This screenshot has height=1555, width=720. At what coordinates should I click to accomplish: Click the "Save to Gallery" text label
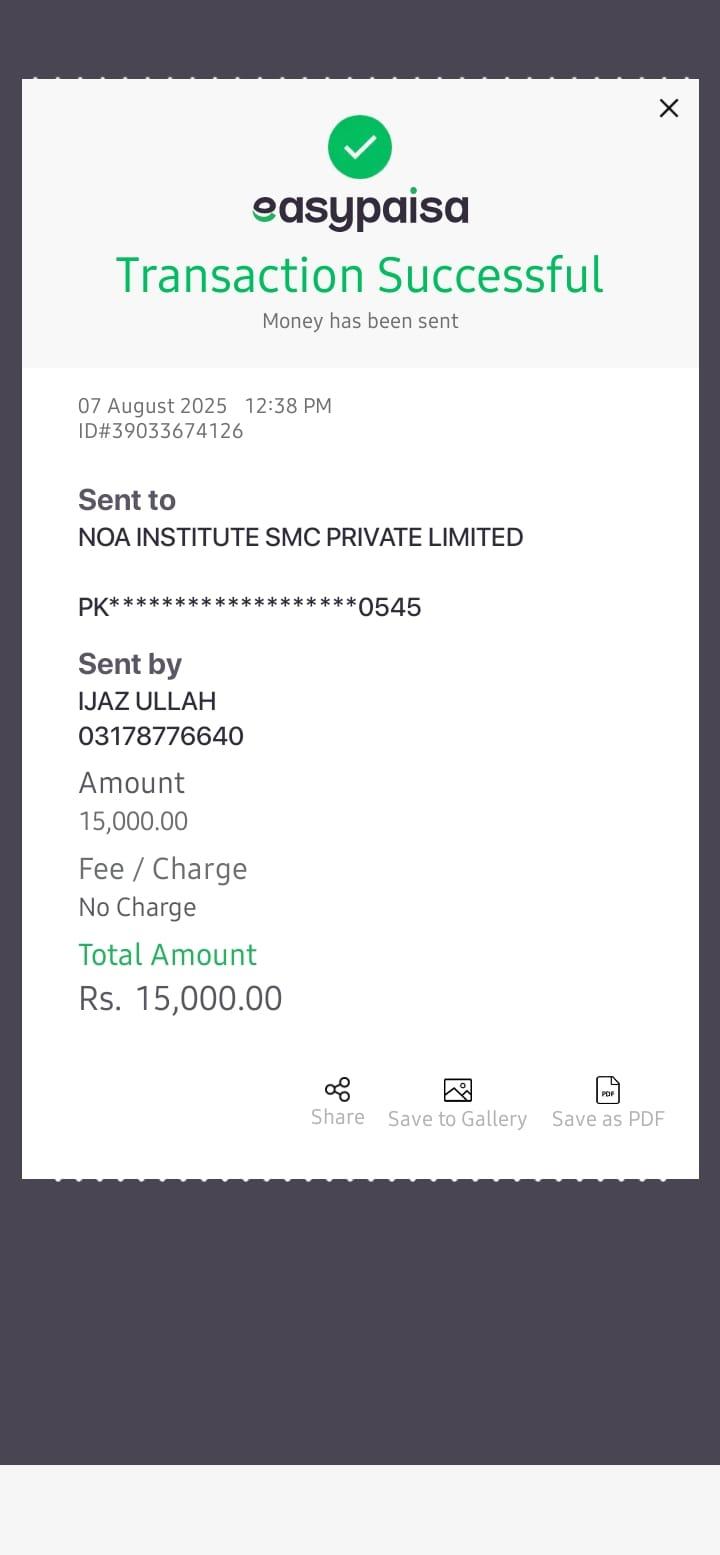pyautogui.click(x=457, y=1119)
